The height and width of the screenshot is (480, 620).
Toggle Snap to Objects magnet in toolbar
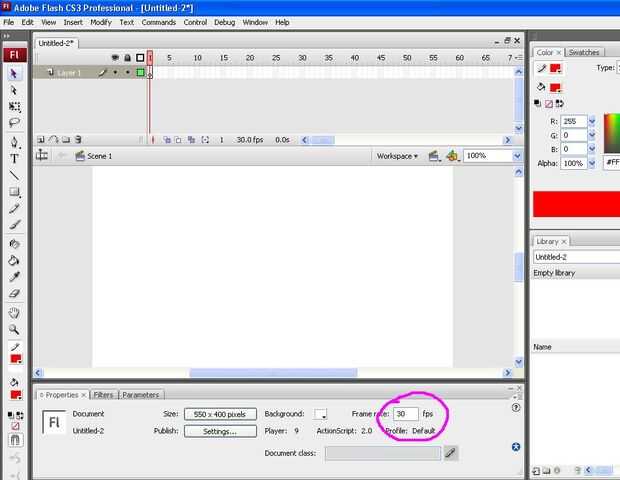tap(15, 440)
